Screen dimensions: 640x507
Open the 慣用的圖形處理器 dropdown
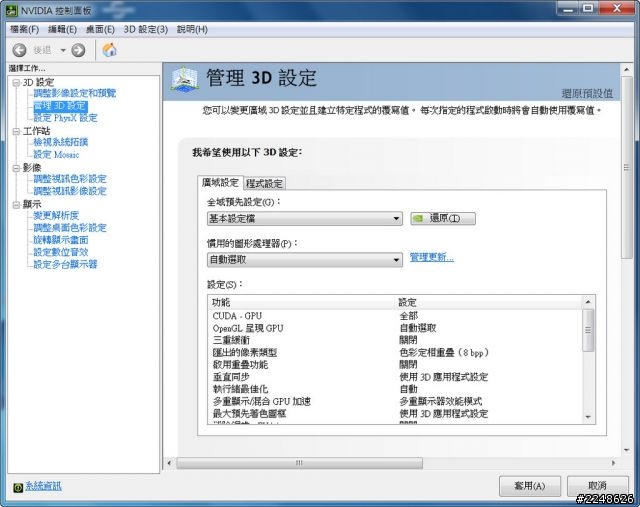[304, 260]
